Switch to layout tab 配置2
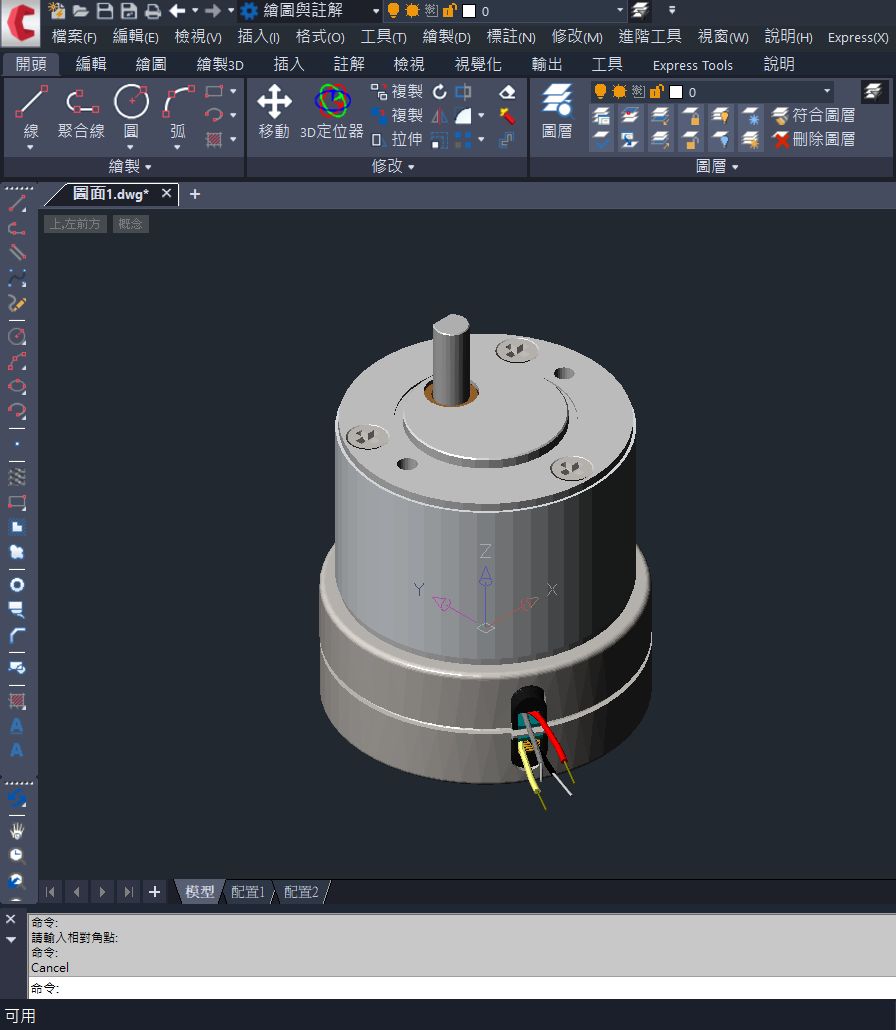Image resolution: width=896 pixels, height=1030 pixels. click(x=301, y=892)
